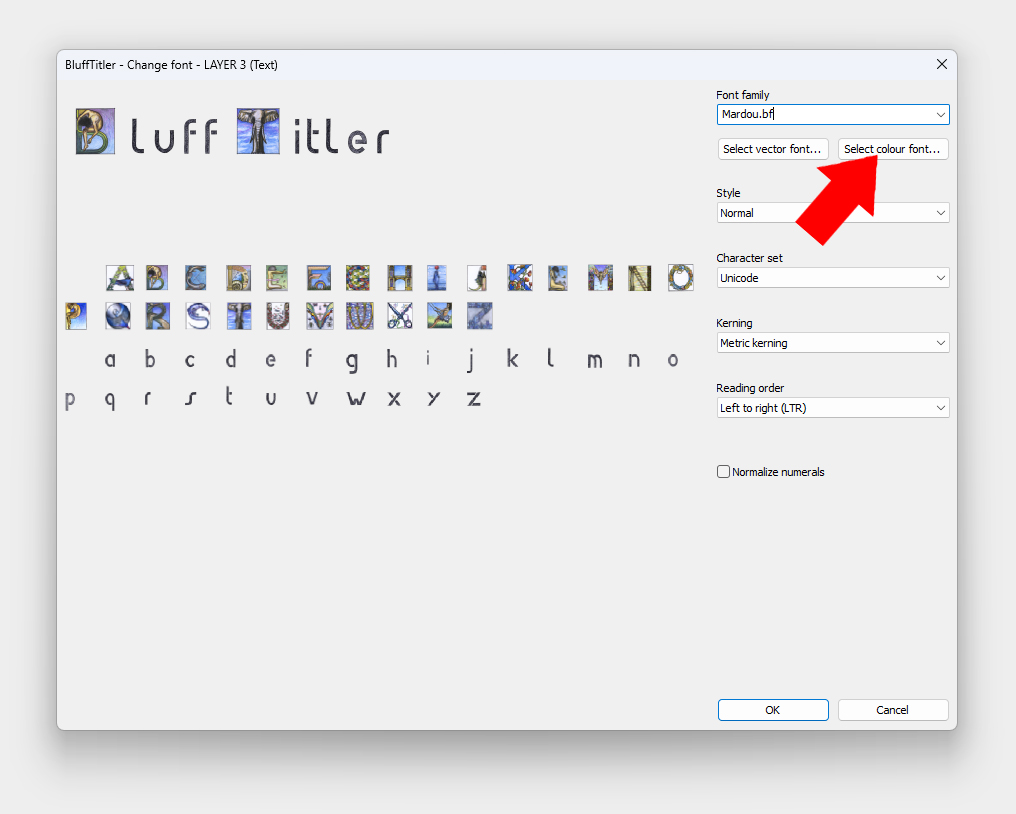Click the lowercase k glyph sample
Viewport: 1016px width, 814px height.
pos(512,358)
